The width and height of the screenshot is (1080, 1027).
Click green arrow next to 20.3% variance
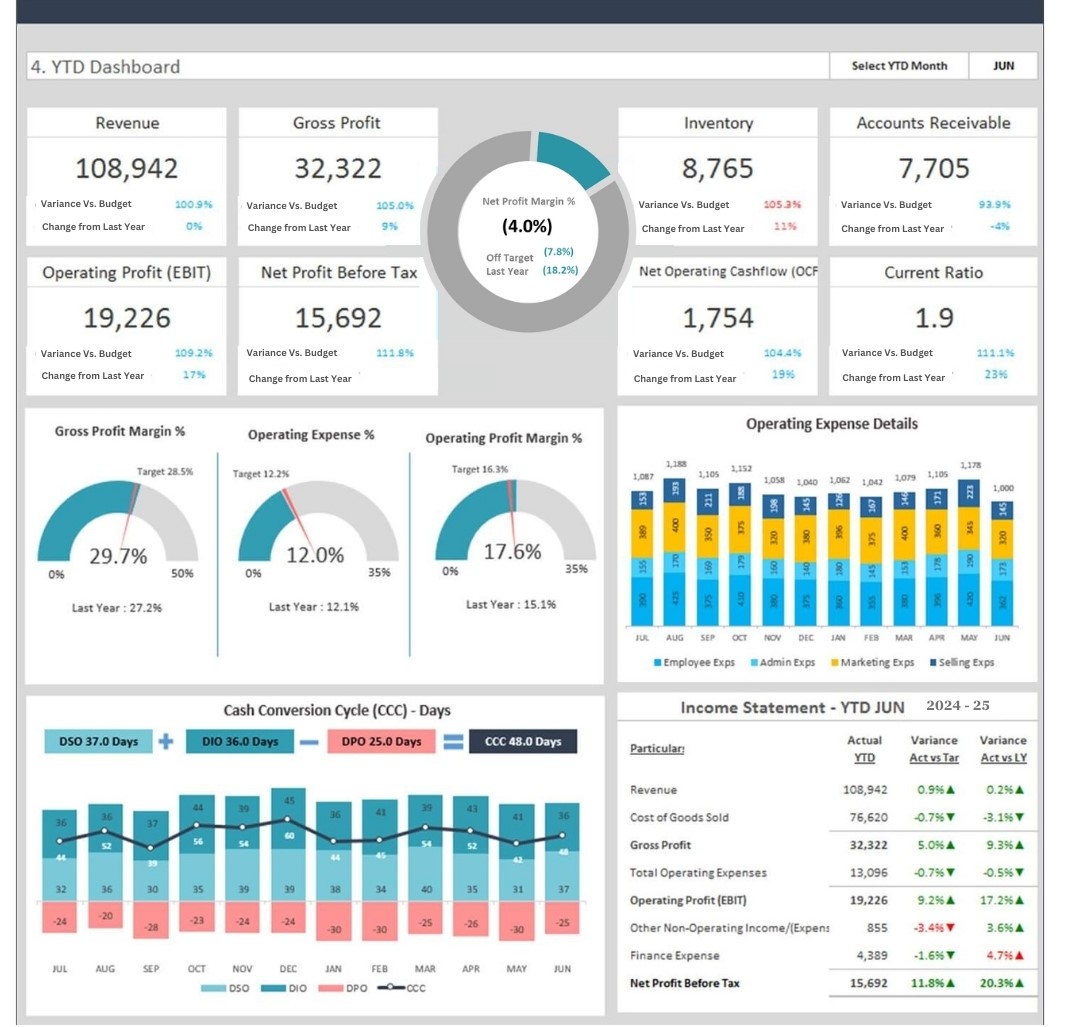(x=1019, y=984)
